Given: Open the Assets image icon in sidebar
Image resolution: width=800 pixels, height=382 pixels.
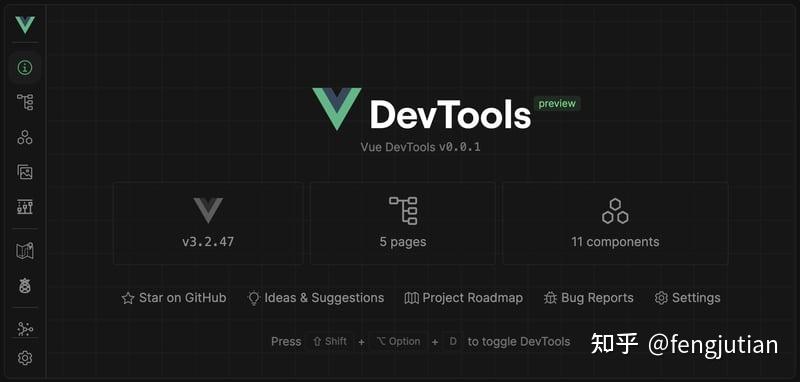Looking at the screenshot, I should 24,172.
